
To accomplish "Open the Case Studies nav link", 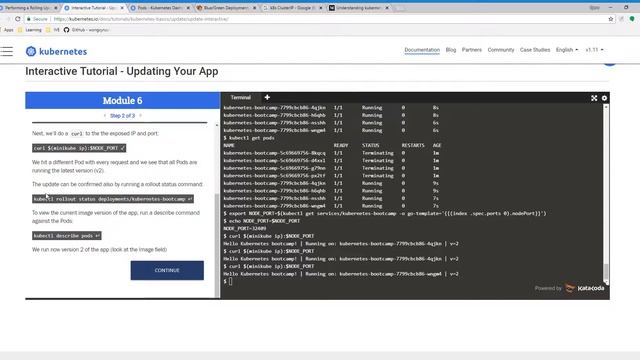I will [535, 50].
